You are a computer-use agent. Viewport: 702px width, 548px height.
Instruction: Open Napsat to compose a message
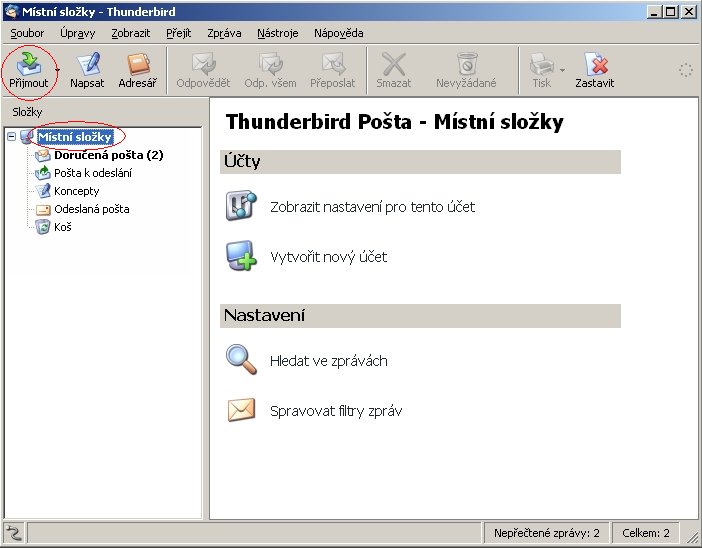coord(87,64)
